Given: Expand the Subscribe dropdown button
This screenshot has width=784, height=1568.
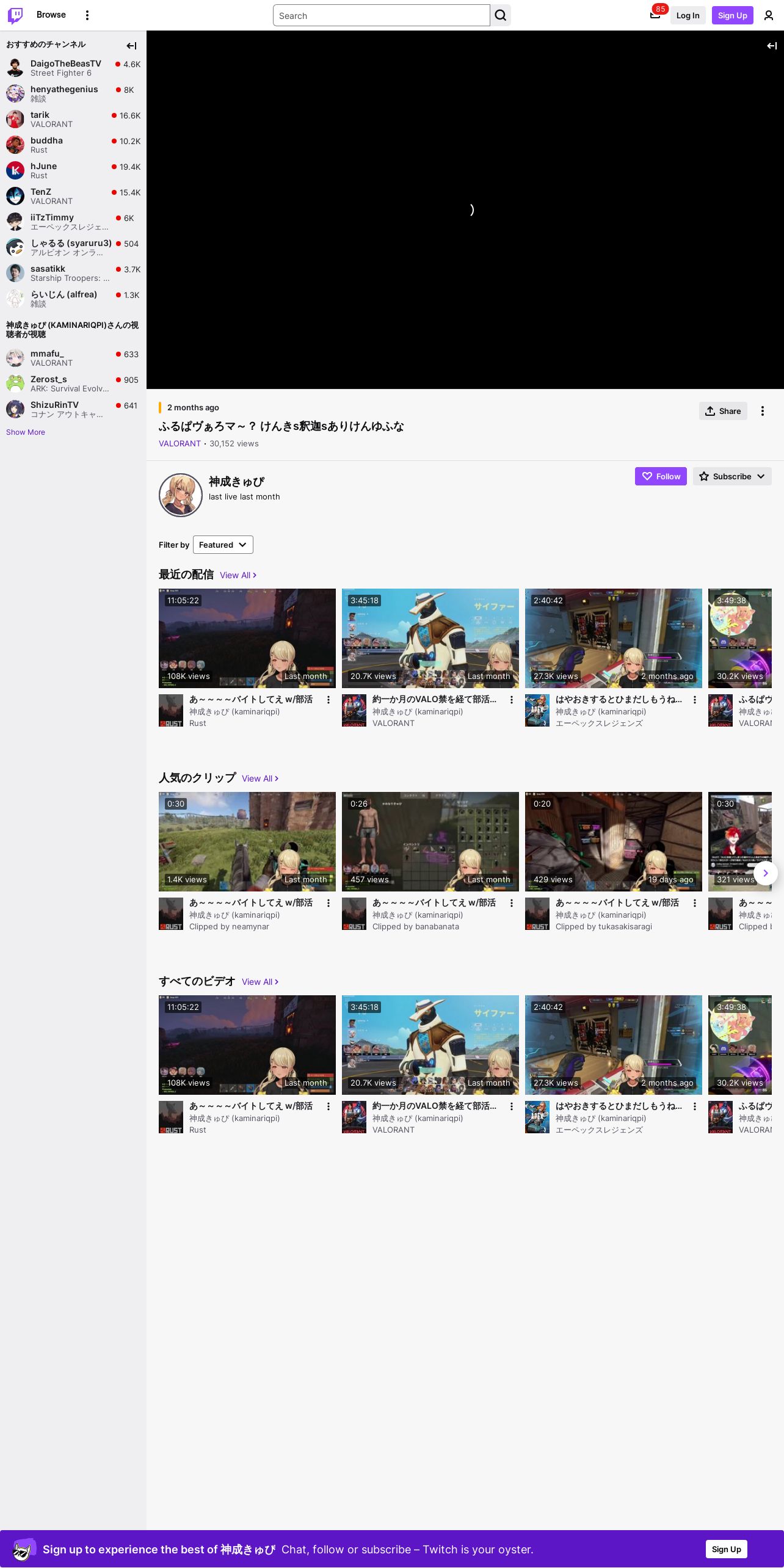Looking at the screenshot, I should point(732,476).
